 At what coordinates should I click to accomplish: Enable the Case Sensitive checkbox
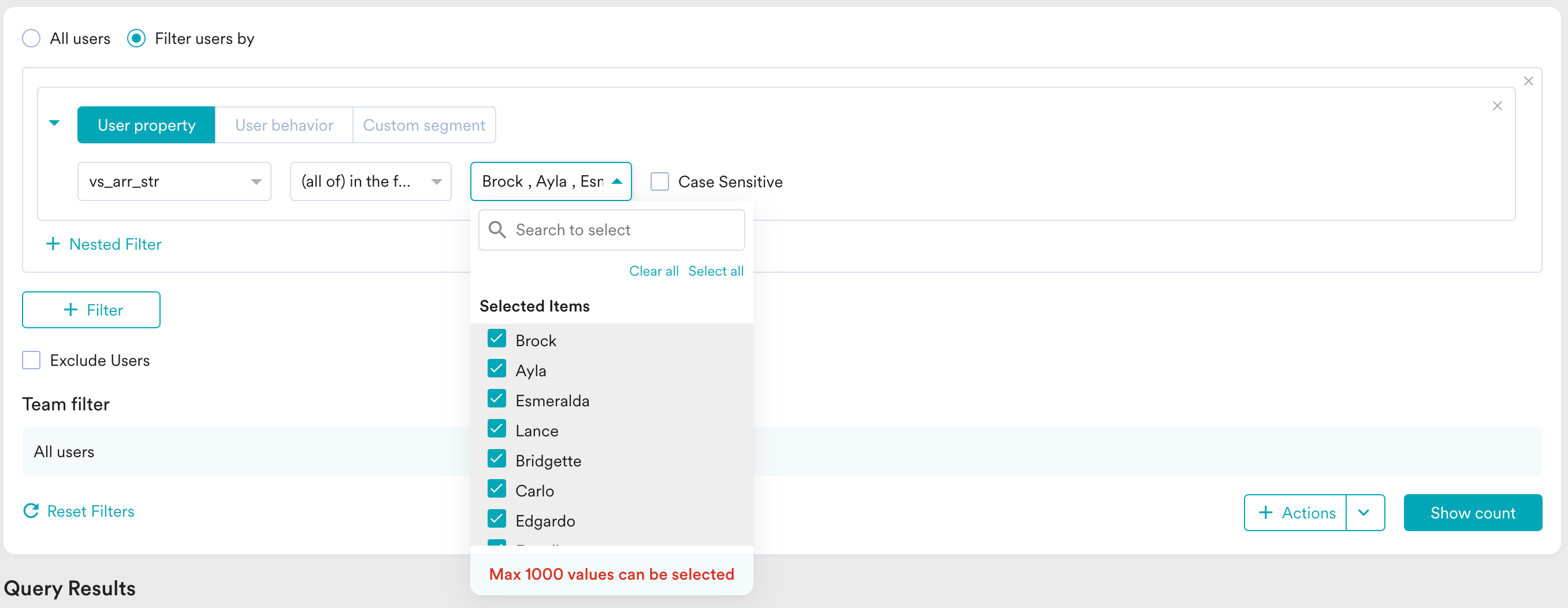[x=659, y=181]
